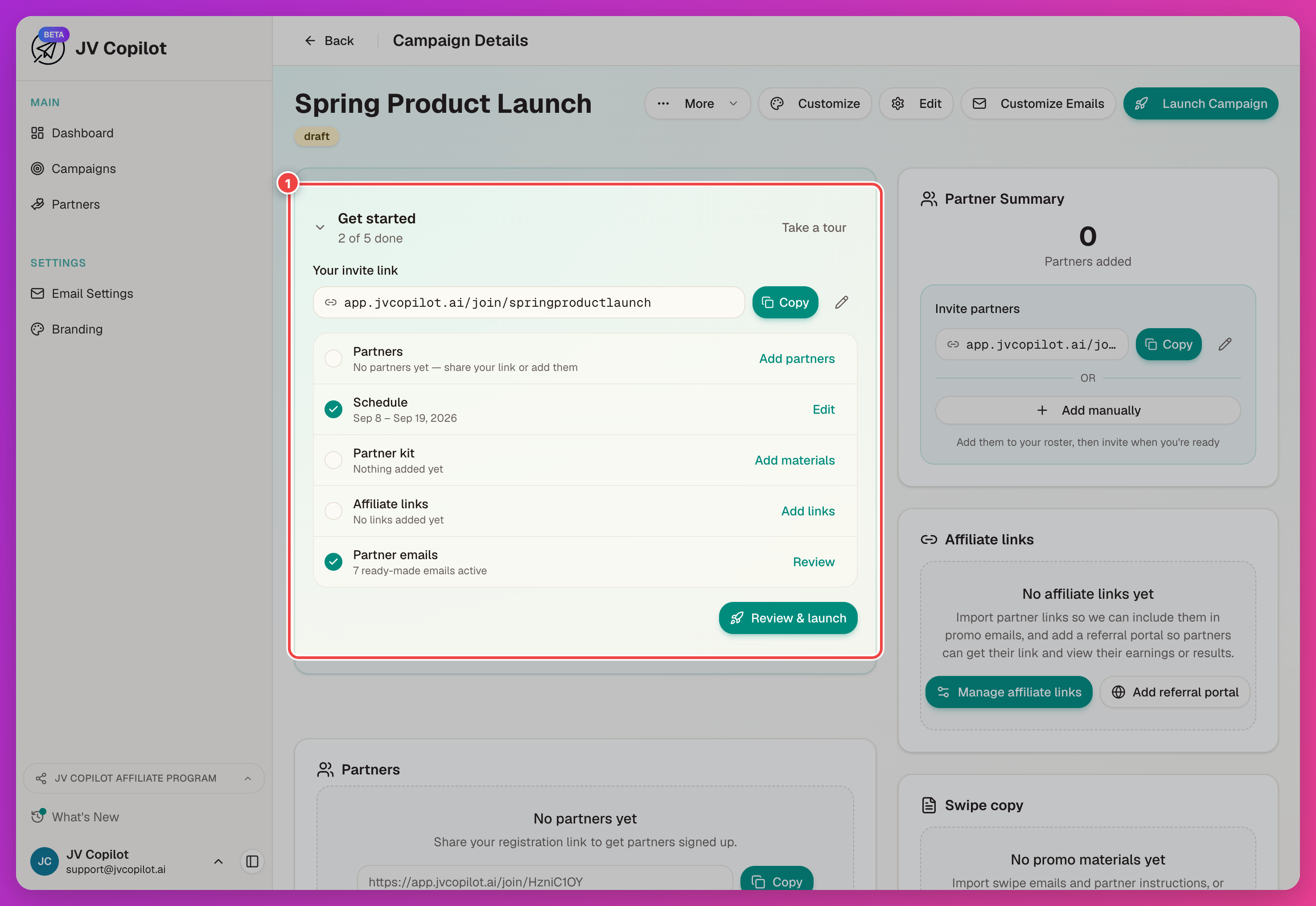Click the Partners section people icon
This screenshot has height=906, width=1316.
[x=325, y=770]
